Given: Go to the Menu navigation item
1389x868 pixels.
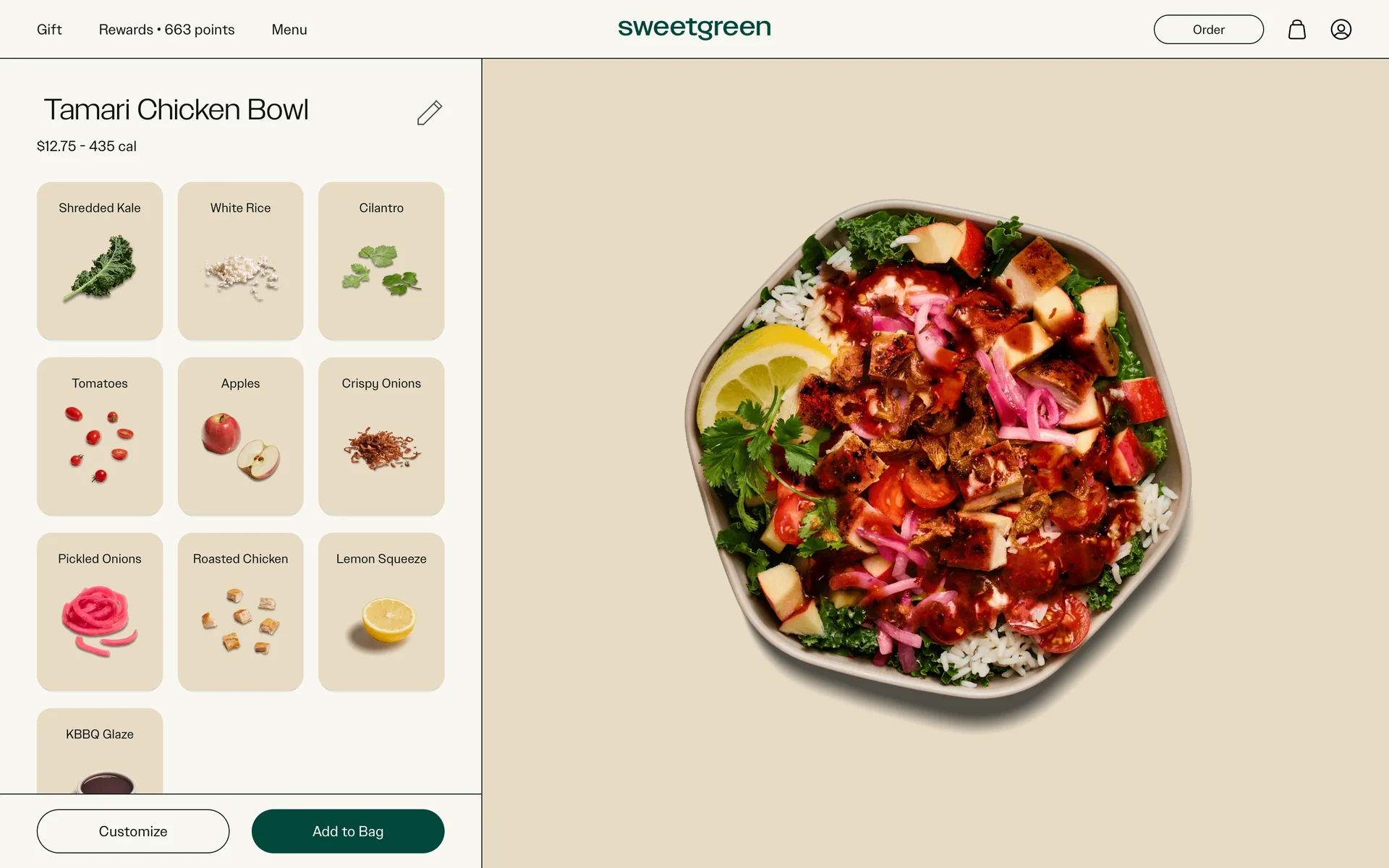Looking at the screenshot, I should click(x=289, y=30).
